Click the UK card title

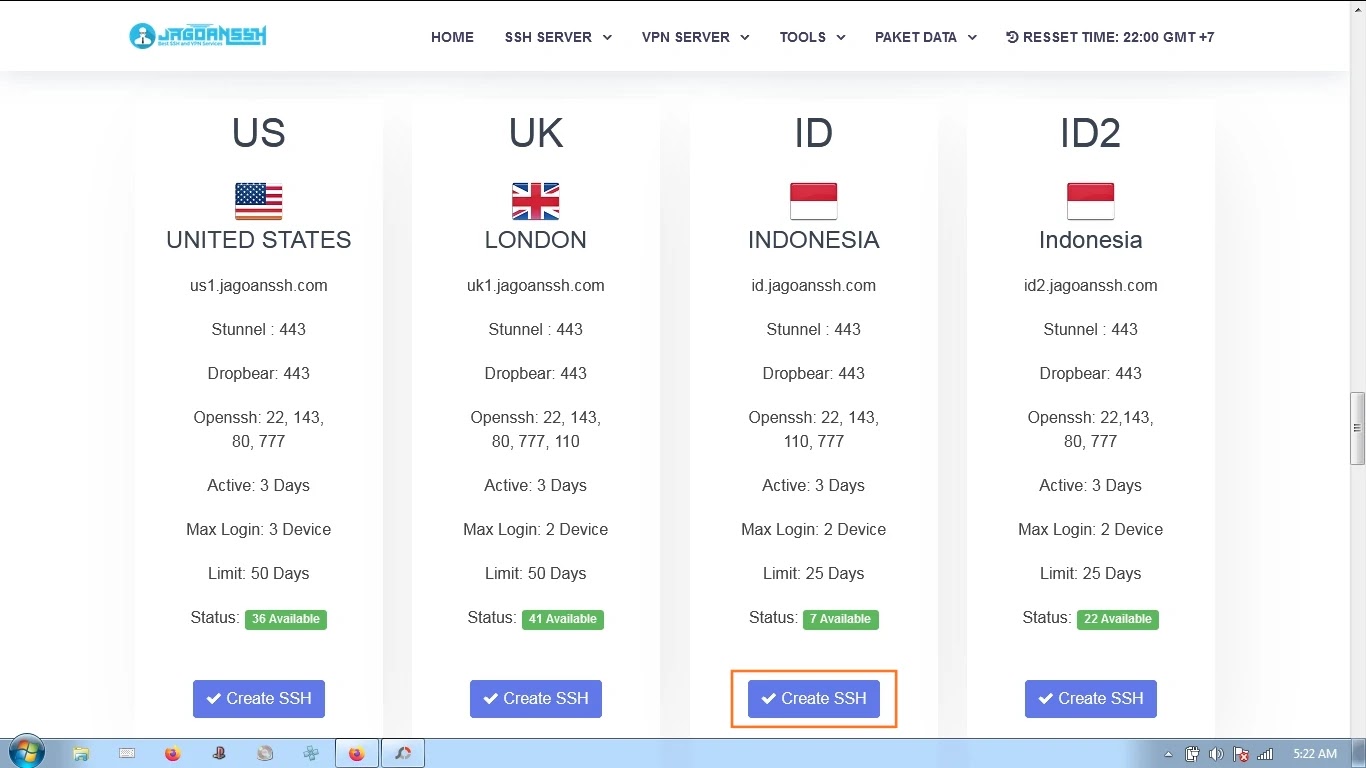(x=536, y=133)
